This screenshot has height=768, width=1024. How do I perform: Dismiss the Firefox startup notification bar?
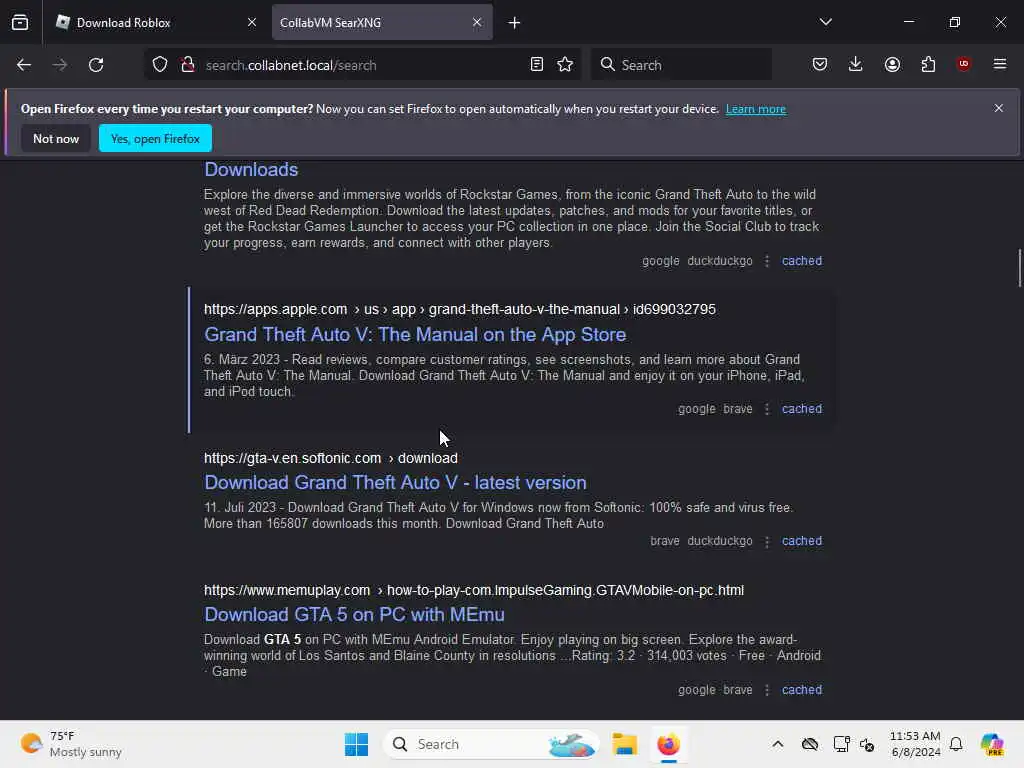[x=999, y=108]
